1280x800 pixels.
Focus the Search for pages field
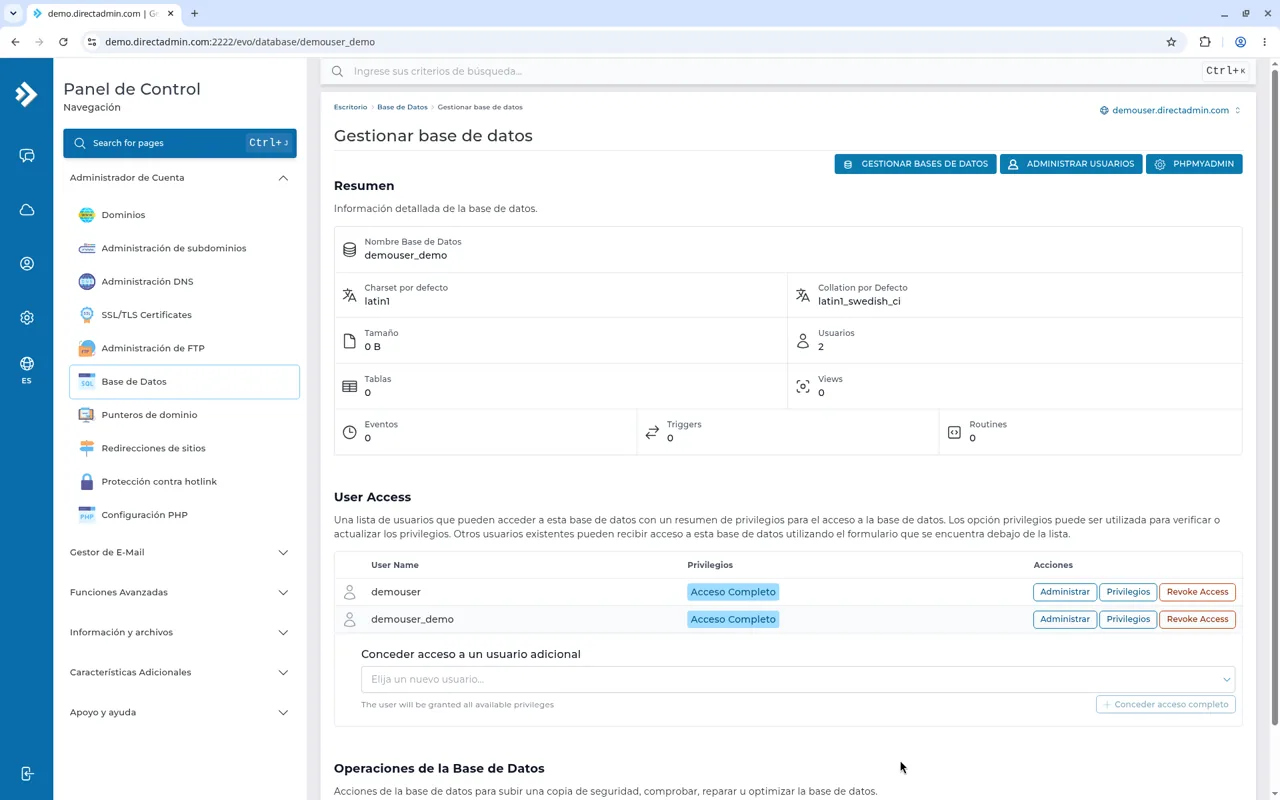[180, 143]
